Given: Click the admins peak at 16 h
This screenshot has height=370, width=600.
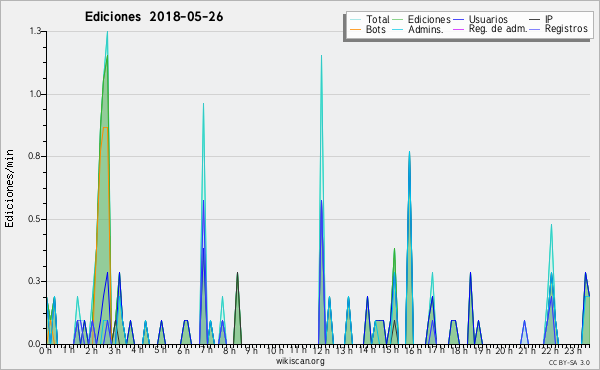Looking at the screenshot, I should point(409,152).
